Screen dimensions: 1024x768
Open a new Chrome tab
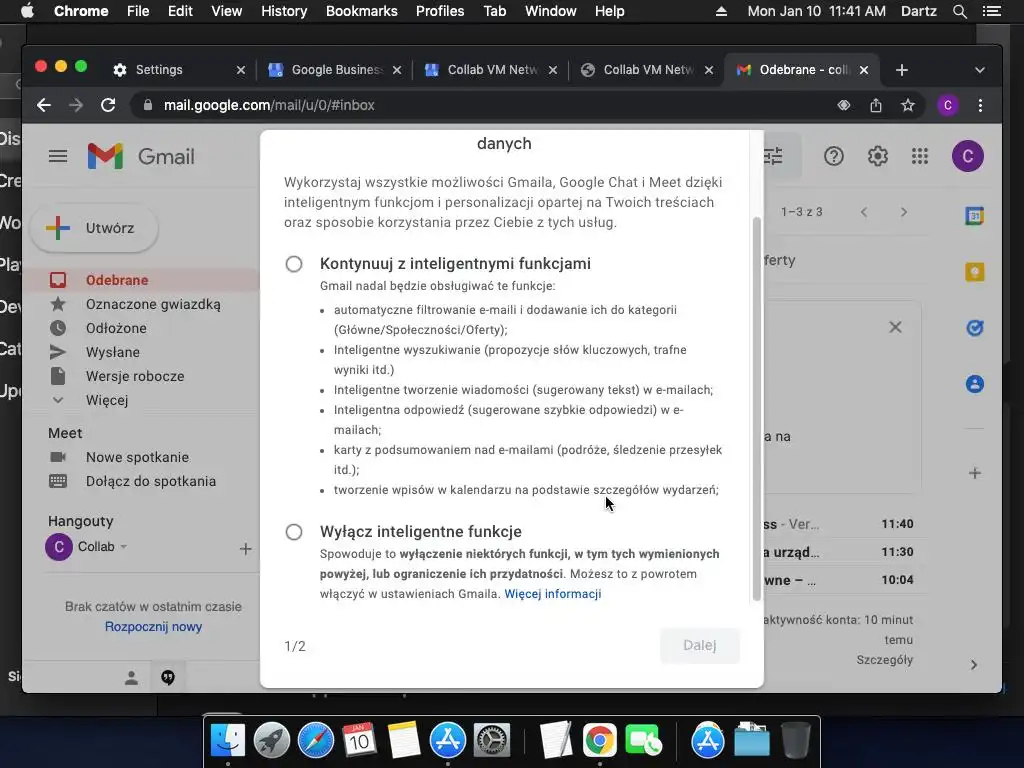tap(902, 70)
